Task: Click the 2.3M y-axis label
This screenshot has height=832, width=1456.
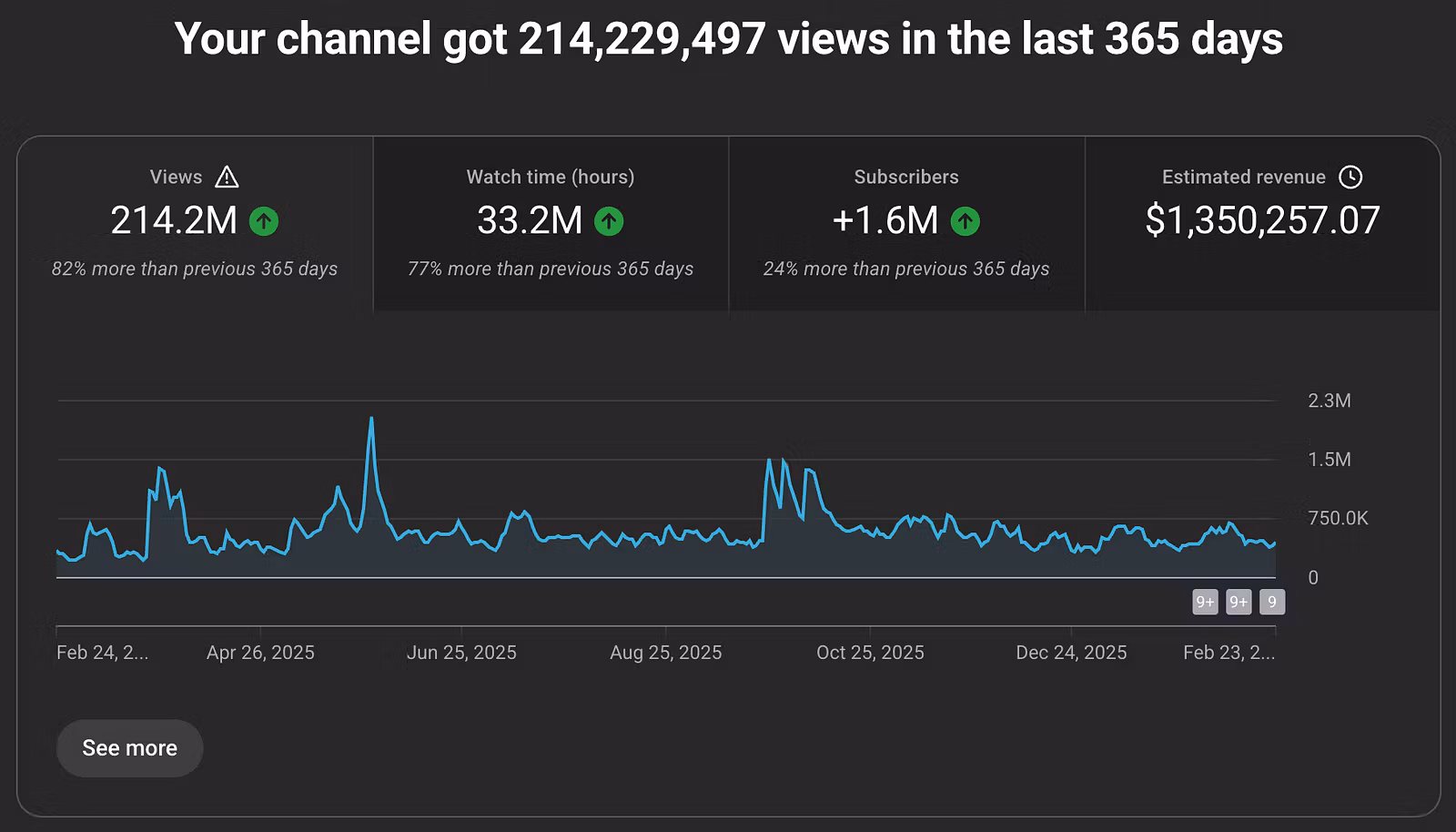Action: (x=1330, y=401)
